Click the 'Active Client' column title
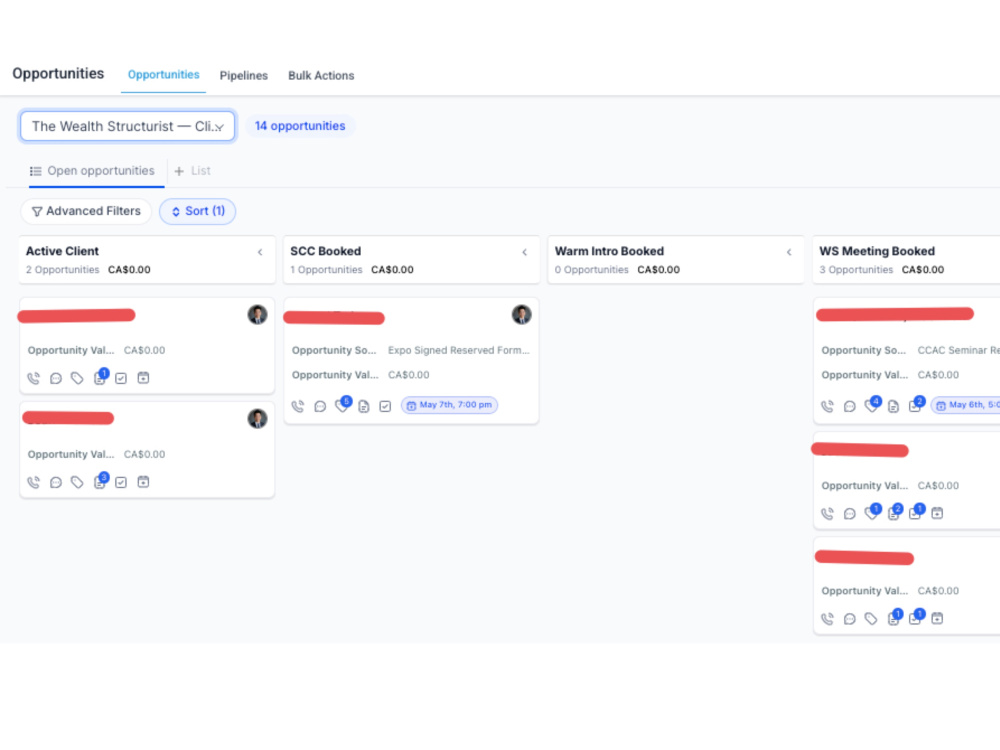Screen dimensions: 1000x750 pos(62,251)
